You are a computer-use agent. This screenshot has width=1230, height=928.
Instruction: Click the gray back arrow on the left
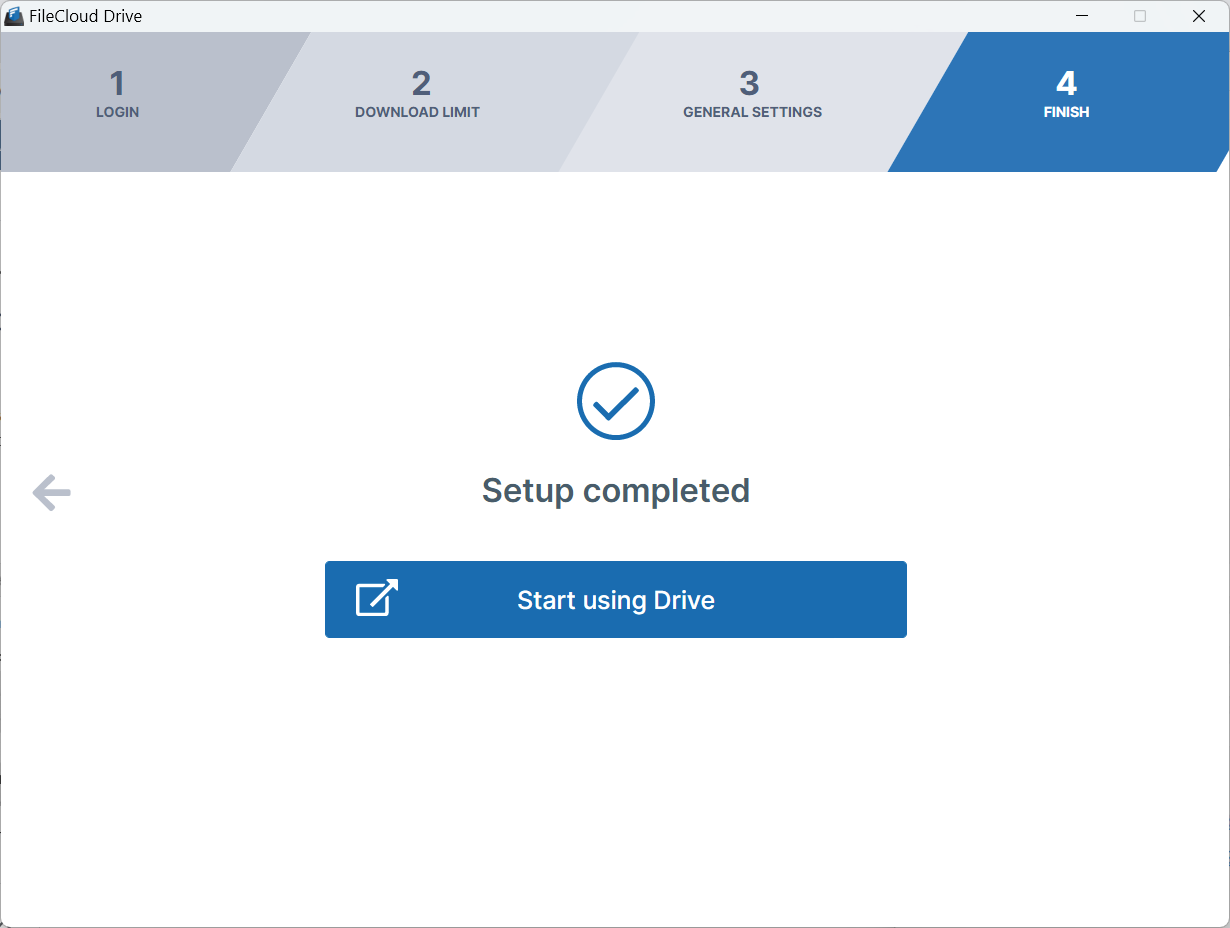(50, 492)
